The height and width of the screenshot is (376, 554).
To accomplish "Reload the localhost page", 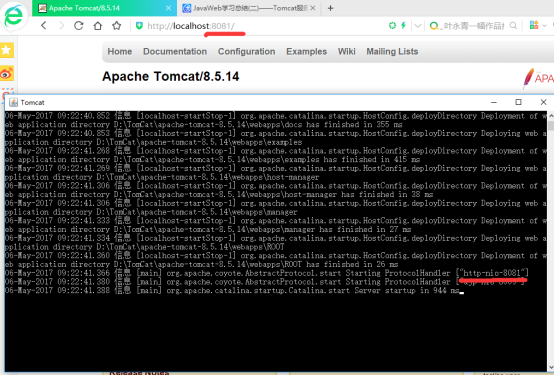I will point(79,25).
